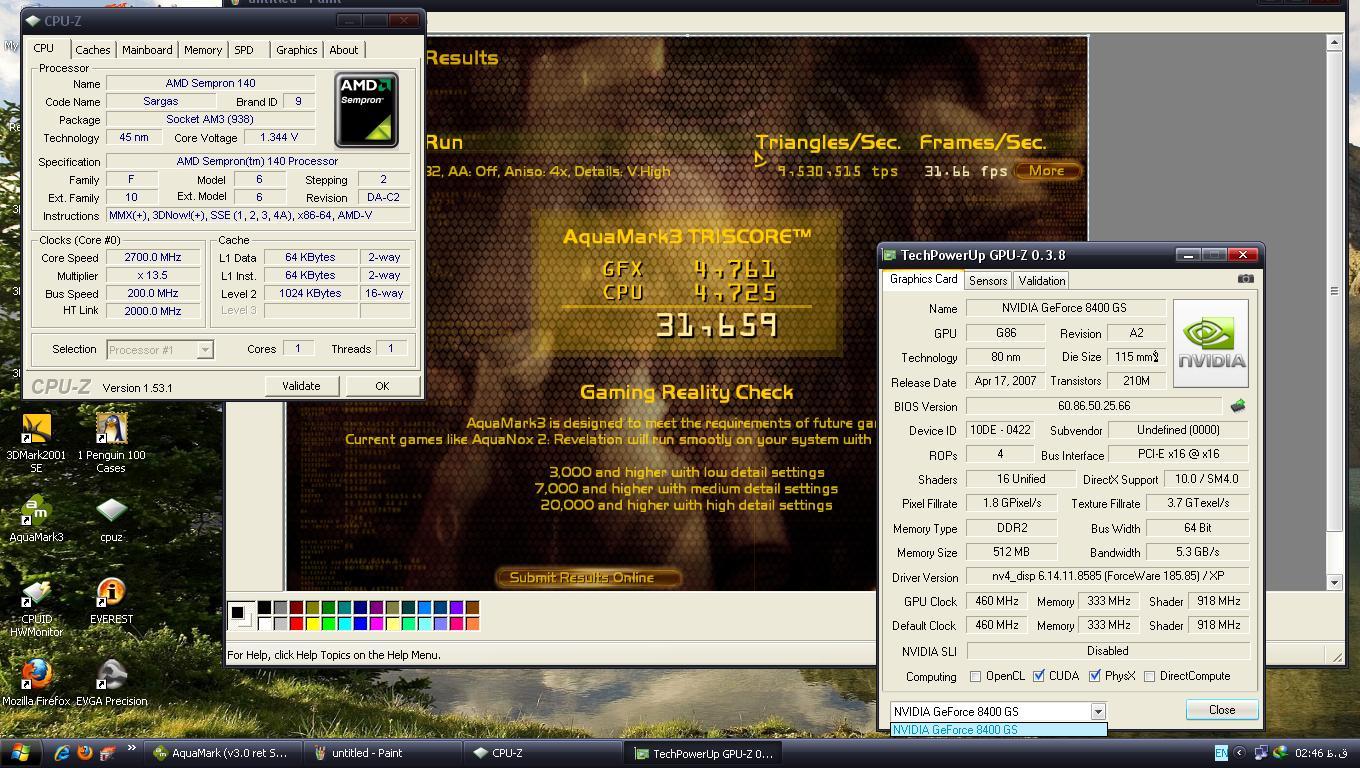The width and height of the screenshot is (1360, 768).
Task: Click the AquaMark triangles cursor arrow icon
Action: coord(761,158)
